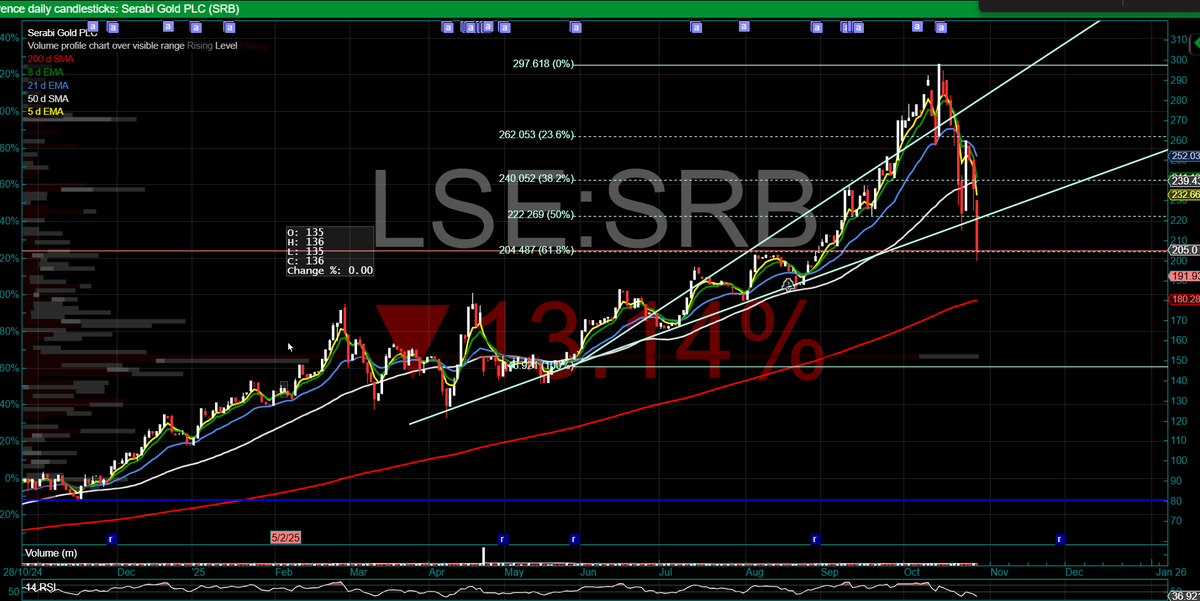
Task: Select the 297.618 (0%) Fibonacci label
Action: (543, 63)
